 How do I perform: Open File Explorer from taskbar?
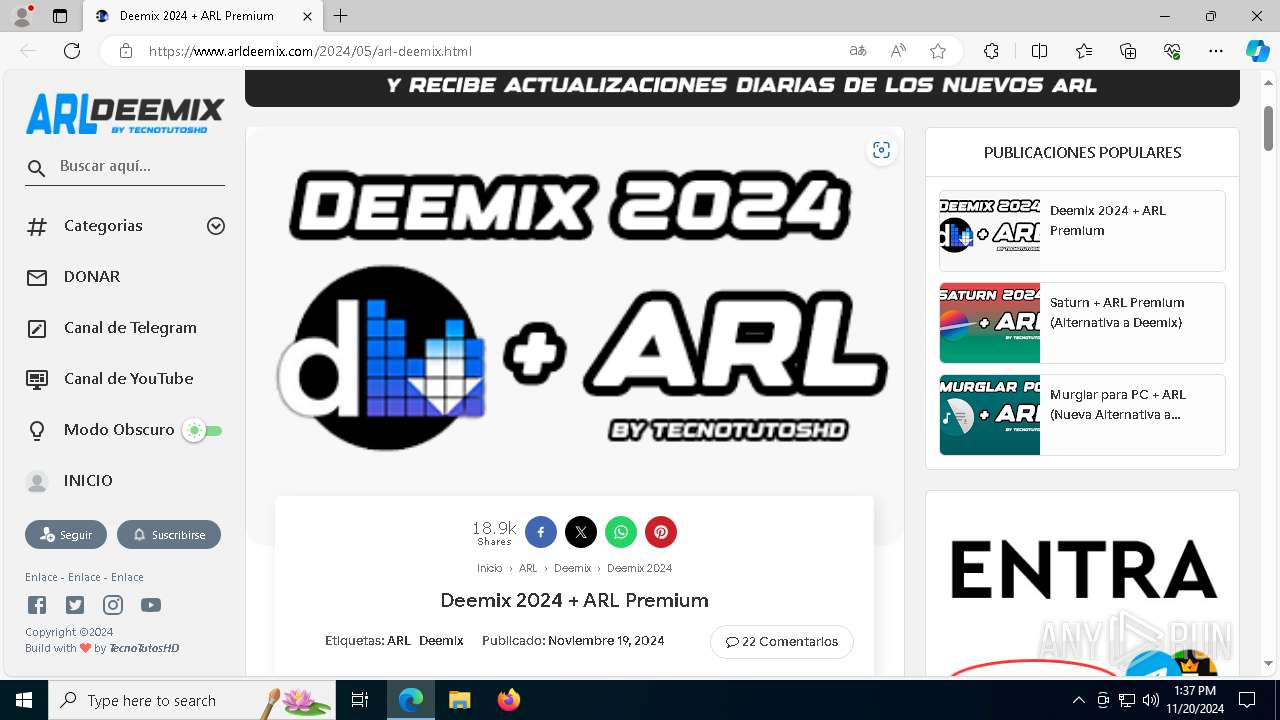[459, 700]
